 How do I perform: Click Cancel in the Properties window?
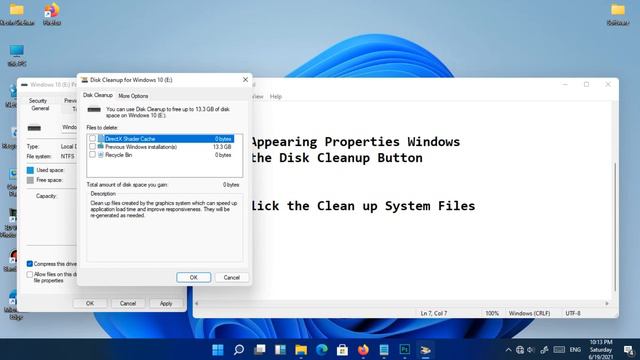(x=128, y=303)
